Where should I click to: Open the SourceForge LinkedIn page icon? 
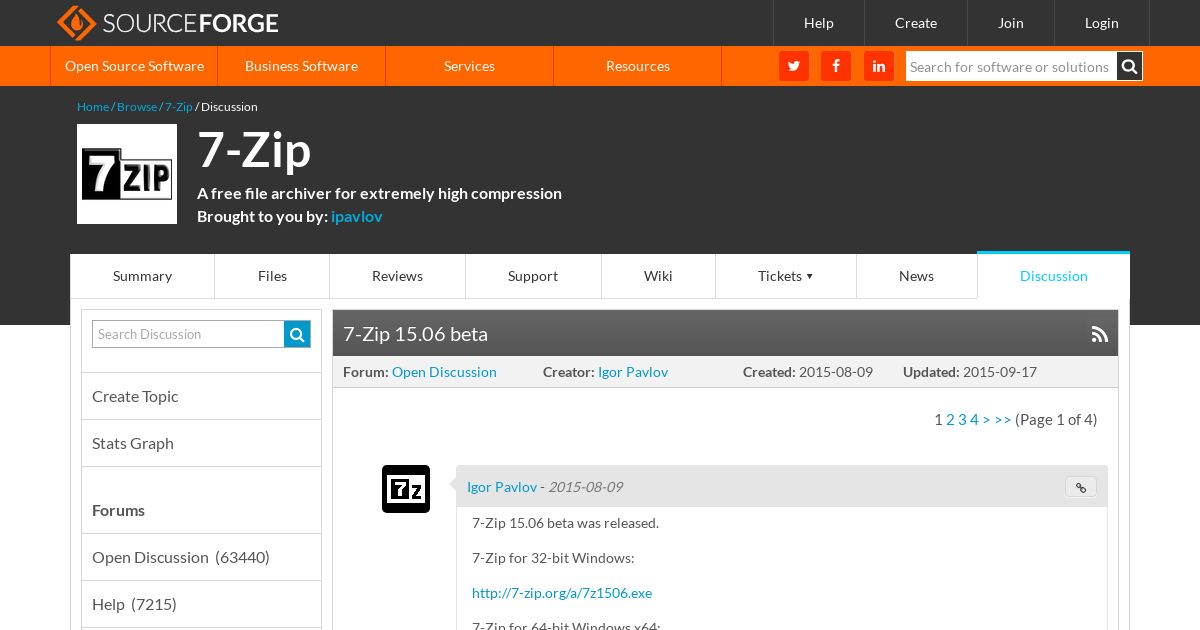point(879,66)
